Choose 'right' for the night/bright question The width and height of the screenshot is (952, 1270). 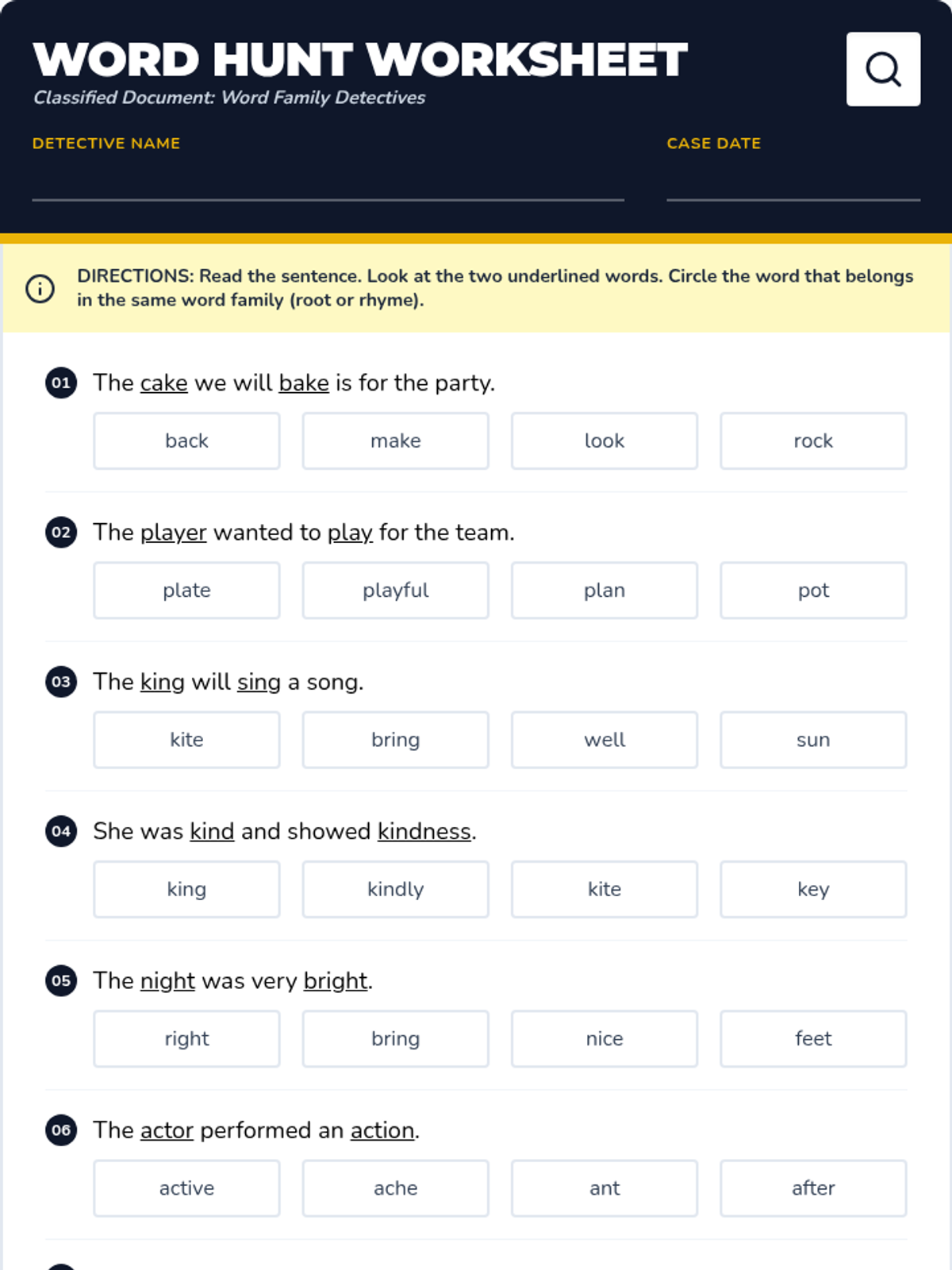pyautogui.click(x=186, y=1038)
